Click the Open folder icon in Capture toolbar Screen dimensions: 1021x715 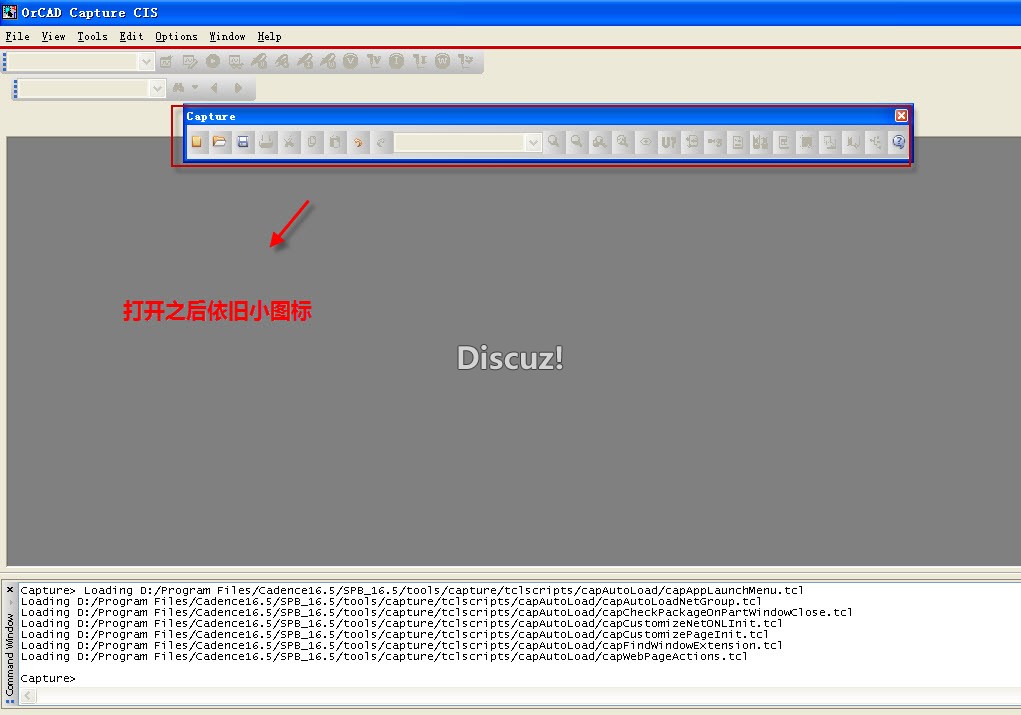point(219,142)
